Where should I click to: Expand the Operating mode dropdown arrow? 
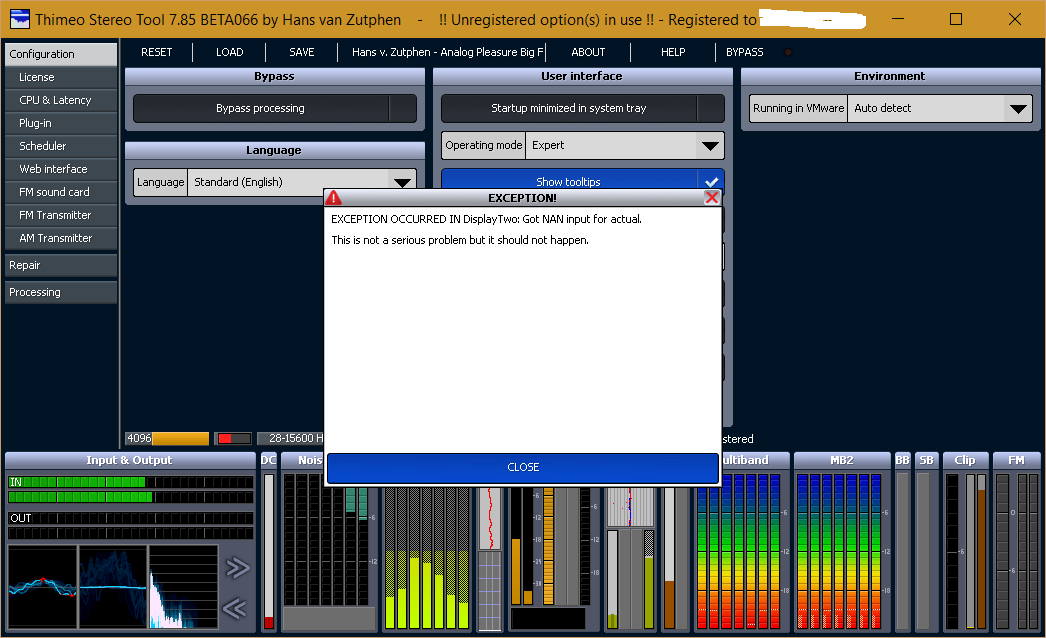click(710, 145)
